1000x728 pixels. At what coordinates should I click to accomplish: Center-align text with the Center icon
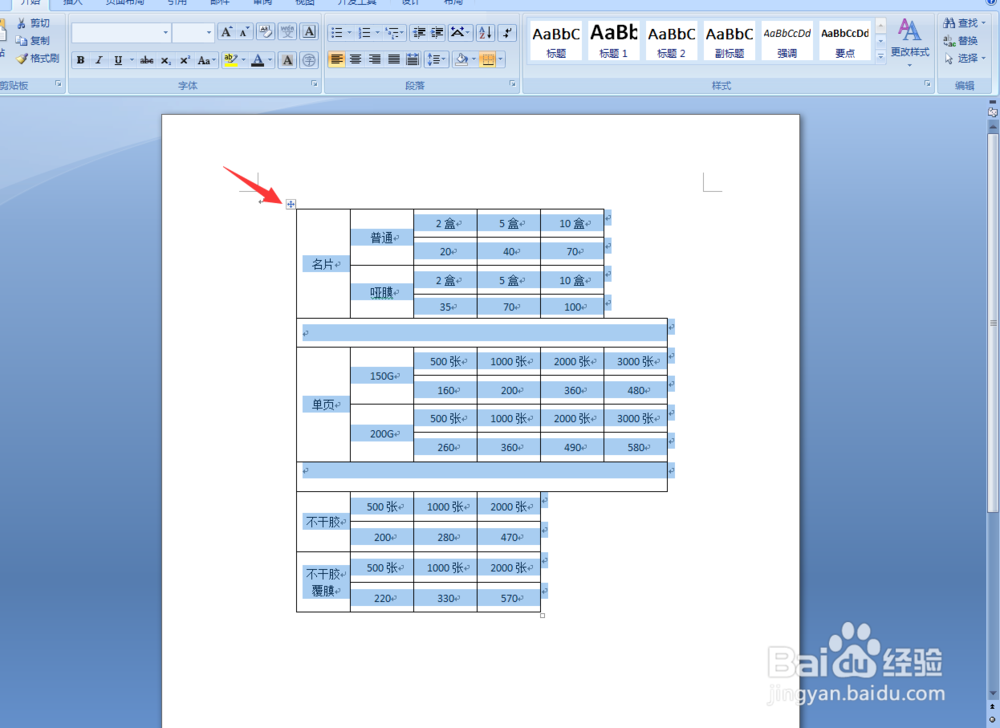click(x=355, y=60)
